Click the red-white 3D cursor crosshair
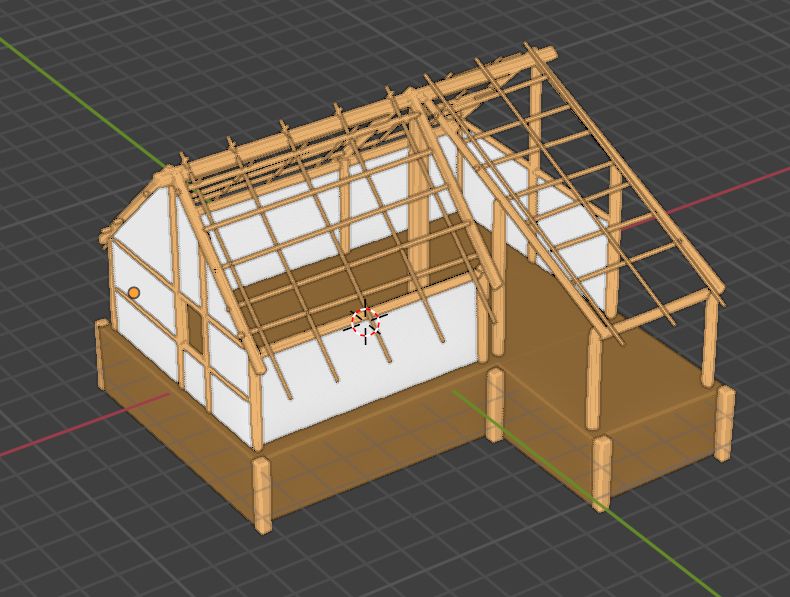This screenshot has width=790, height=597. 365,322
